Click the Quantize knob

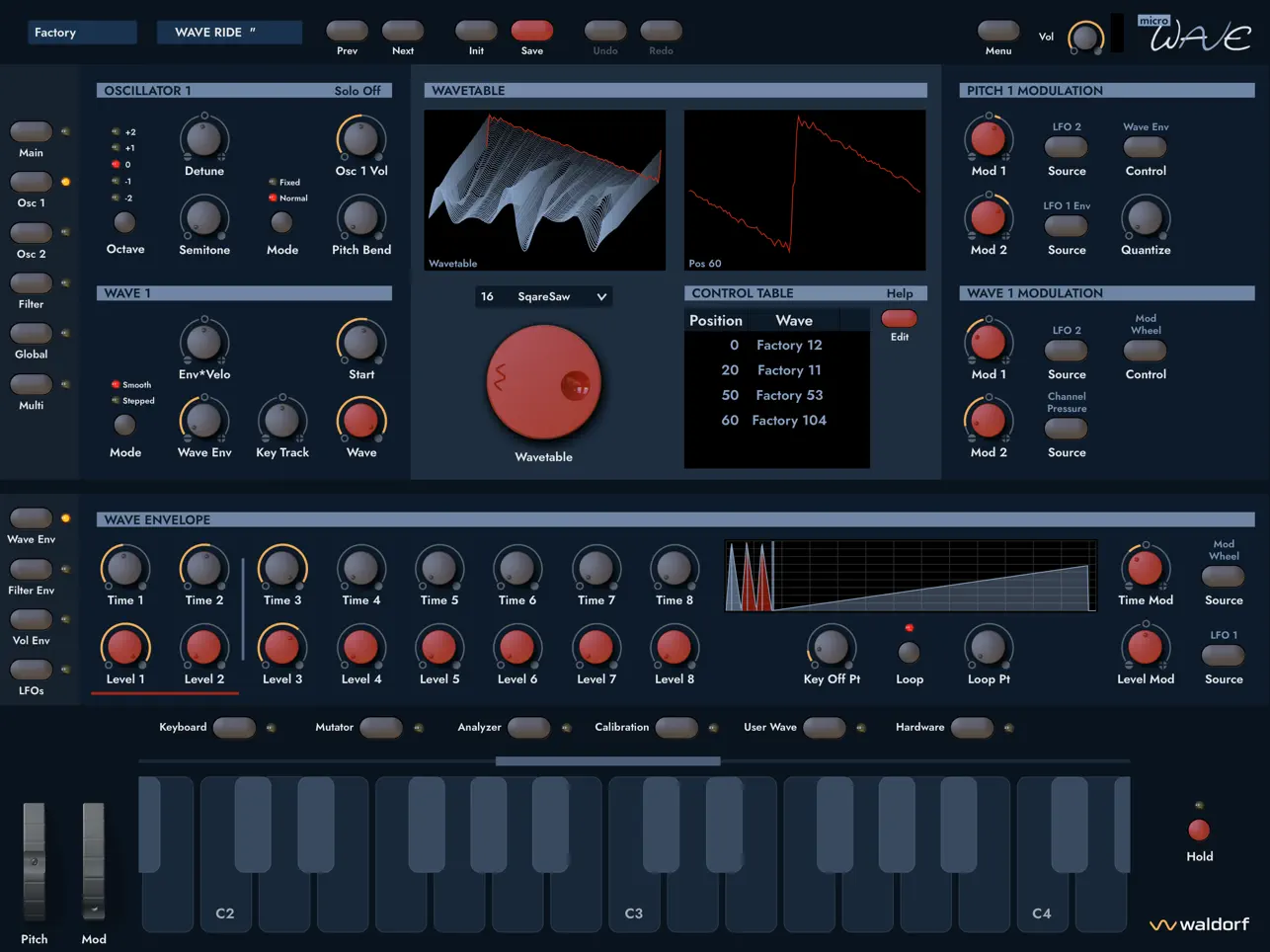pyautogui.click(x=1146, y=218)
